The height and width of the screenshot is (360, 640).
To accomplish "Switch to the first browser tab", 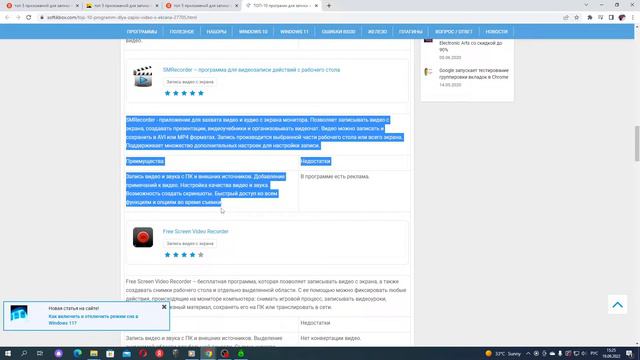I will point(43,6).
